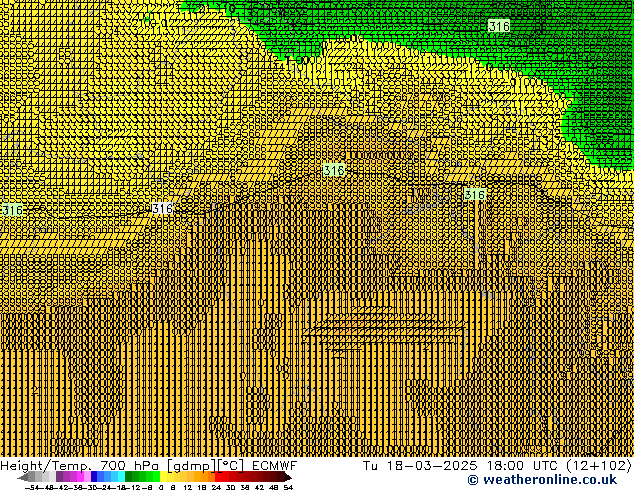The width and height of the screenshot is (634, 490).
Task: Click the date 'Tu 18-03-2025'
Action: pos(420,466)
